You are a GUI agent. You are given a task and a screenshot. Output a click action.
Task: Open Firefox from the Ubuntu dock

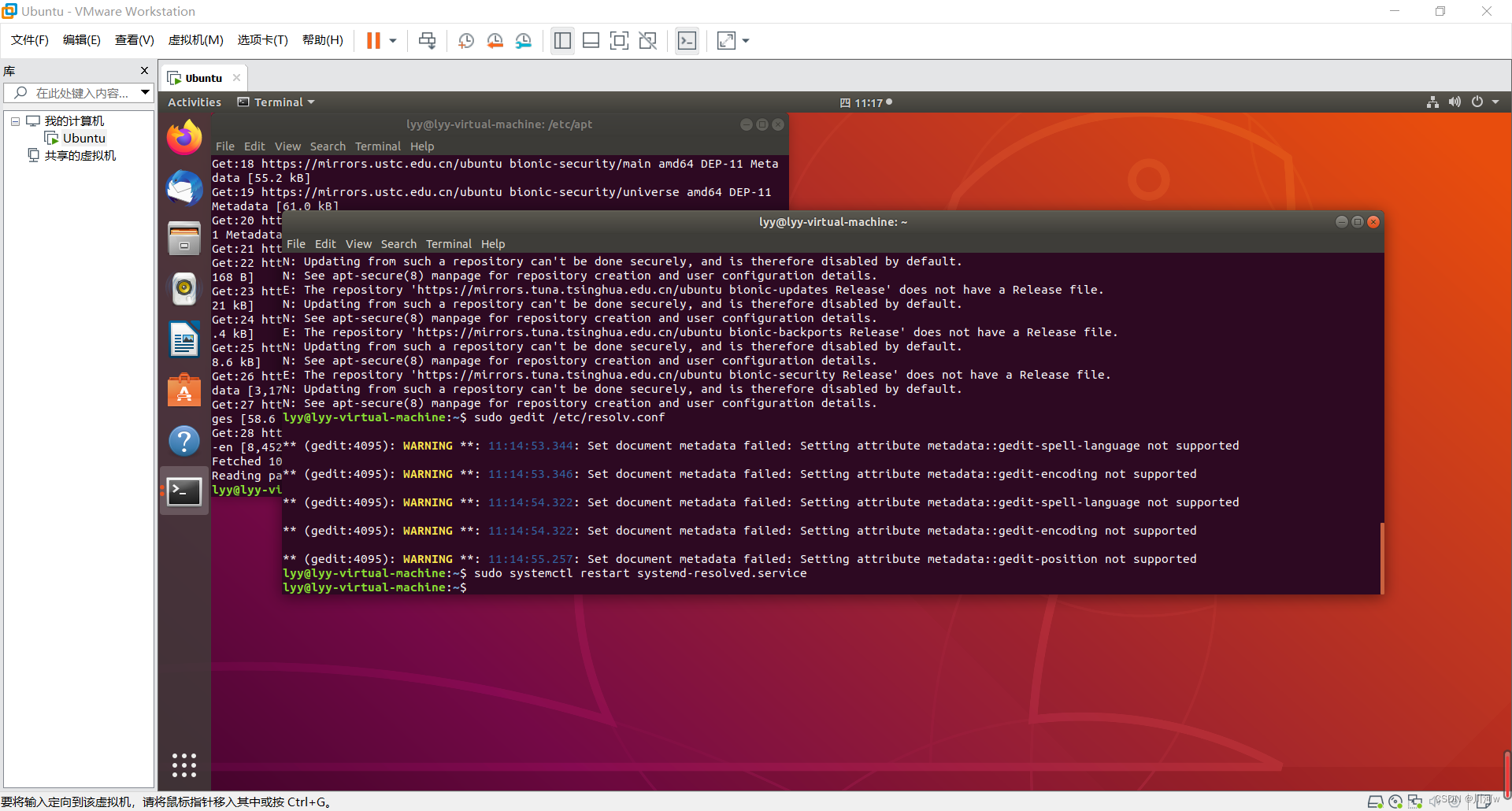tap(183, 136)
